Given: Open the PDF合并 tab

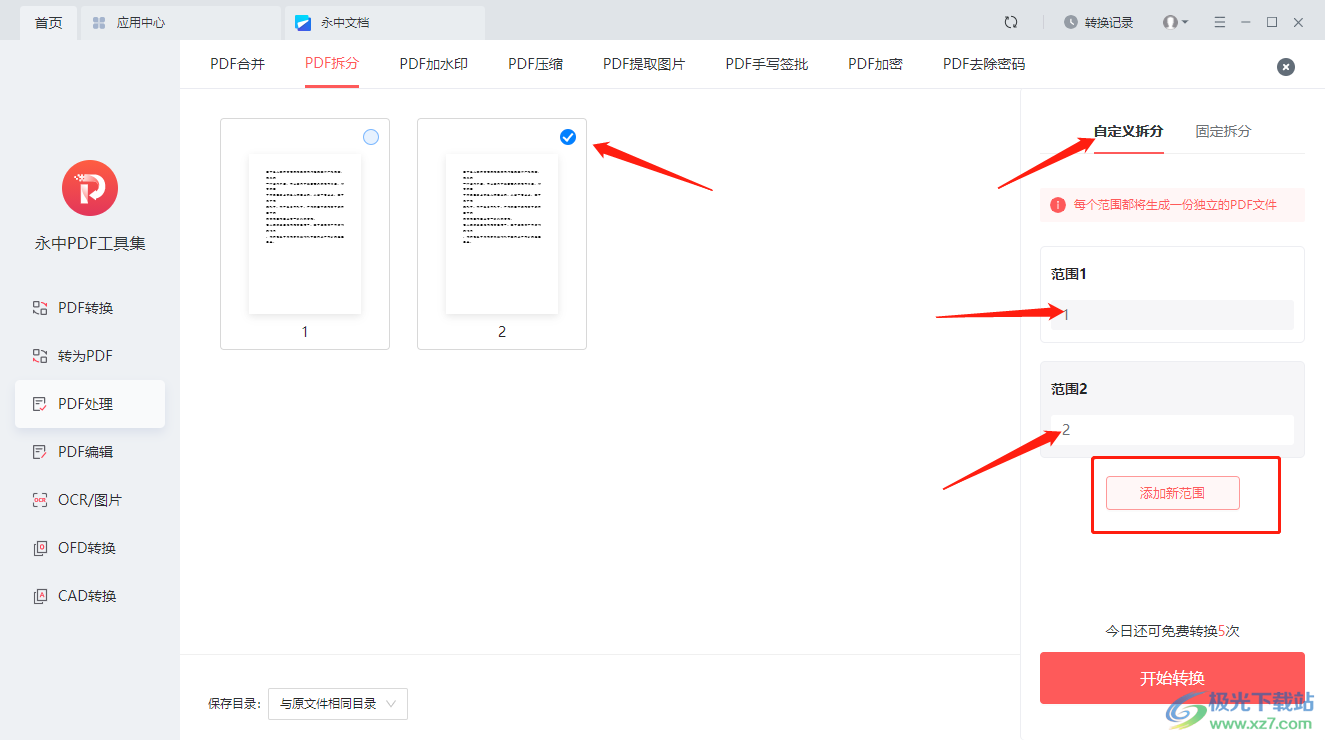Looking at the screenshot, I should (237, 64).
